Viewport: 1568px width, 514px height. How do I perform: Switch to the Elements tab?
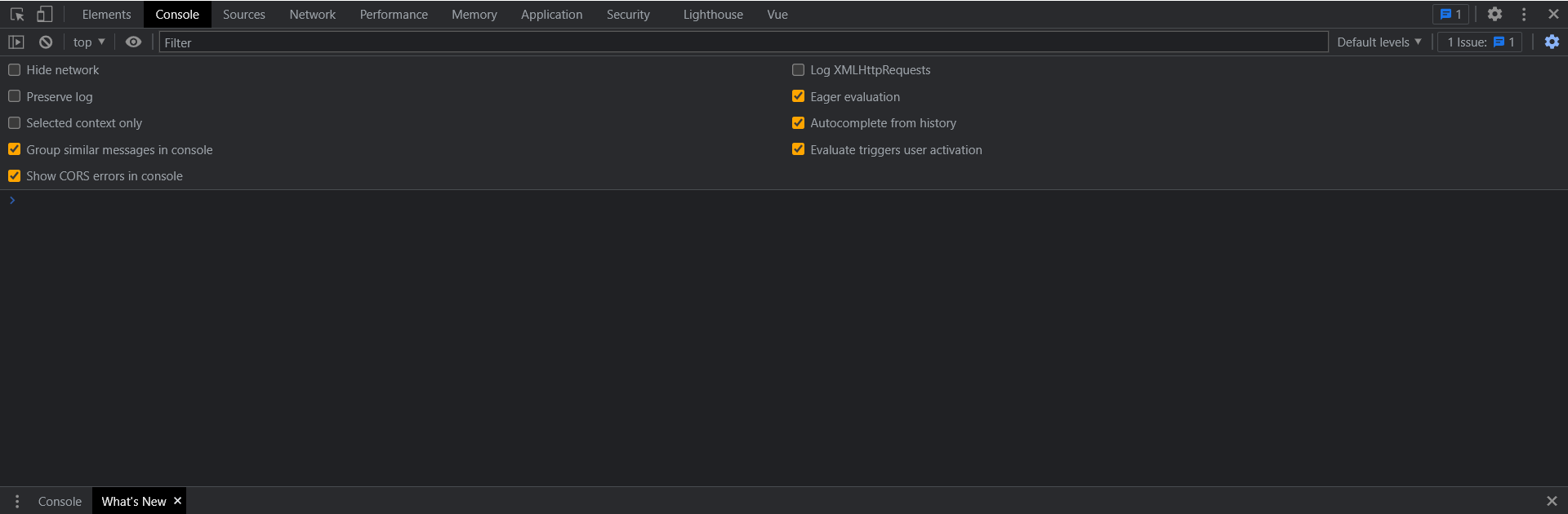(x=106, y=15)
